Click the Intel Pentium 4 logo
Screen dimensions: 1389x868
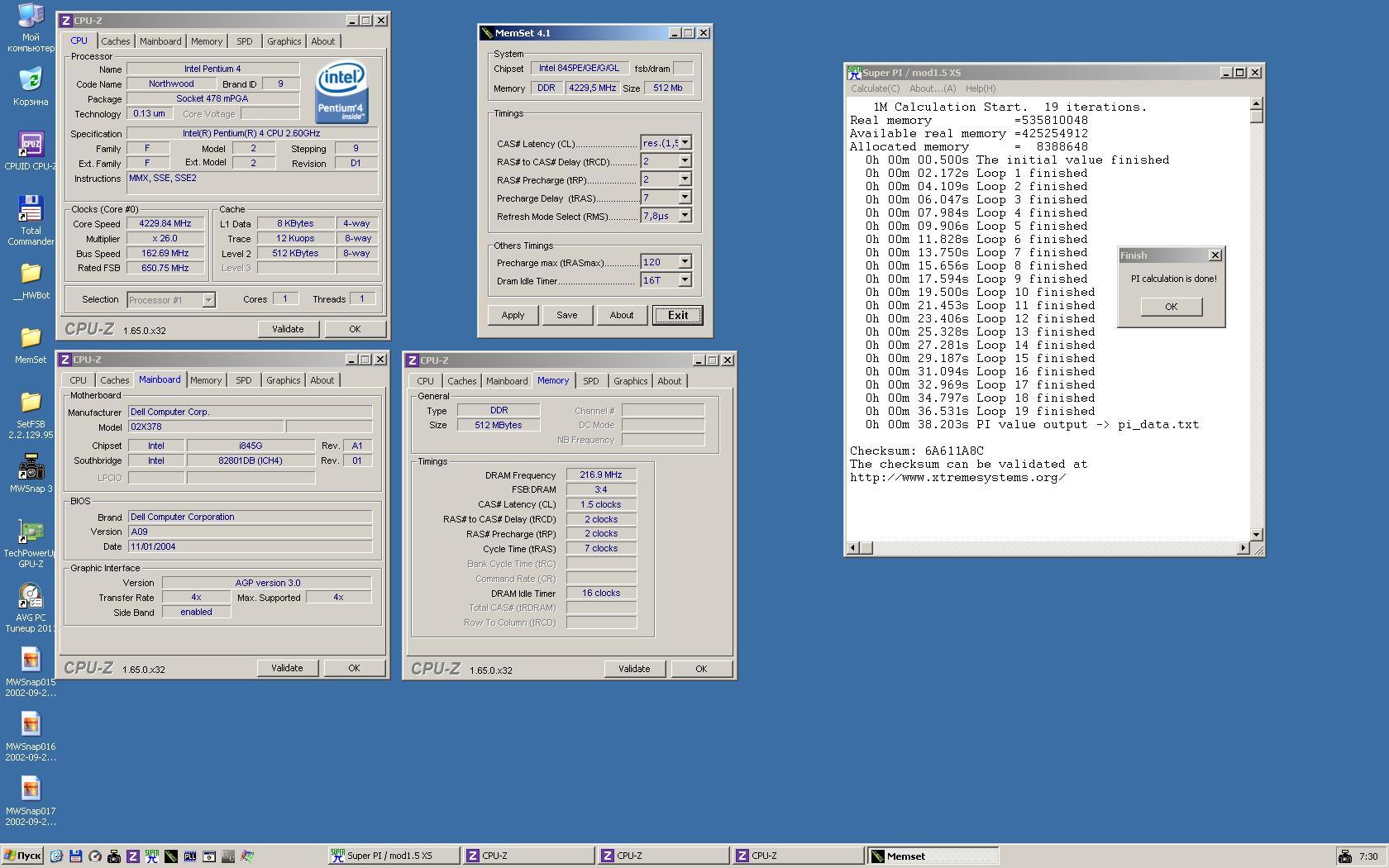[341, 93]
